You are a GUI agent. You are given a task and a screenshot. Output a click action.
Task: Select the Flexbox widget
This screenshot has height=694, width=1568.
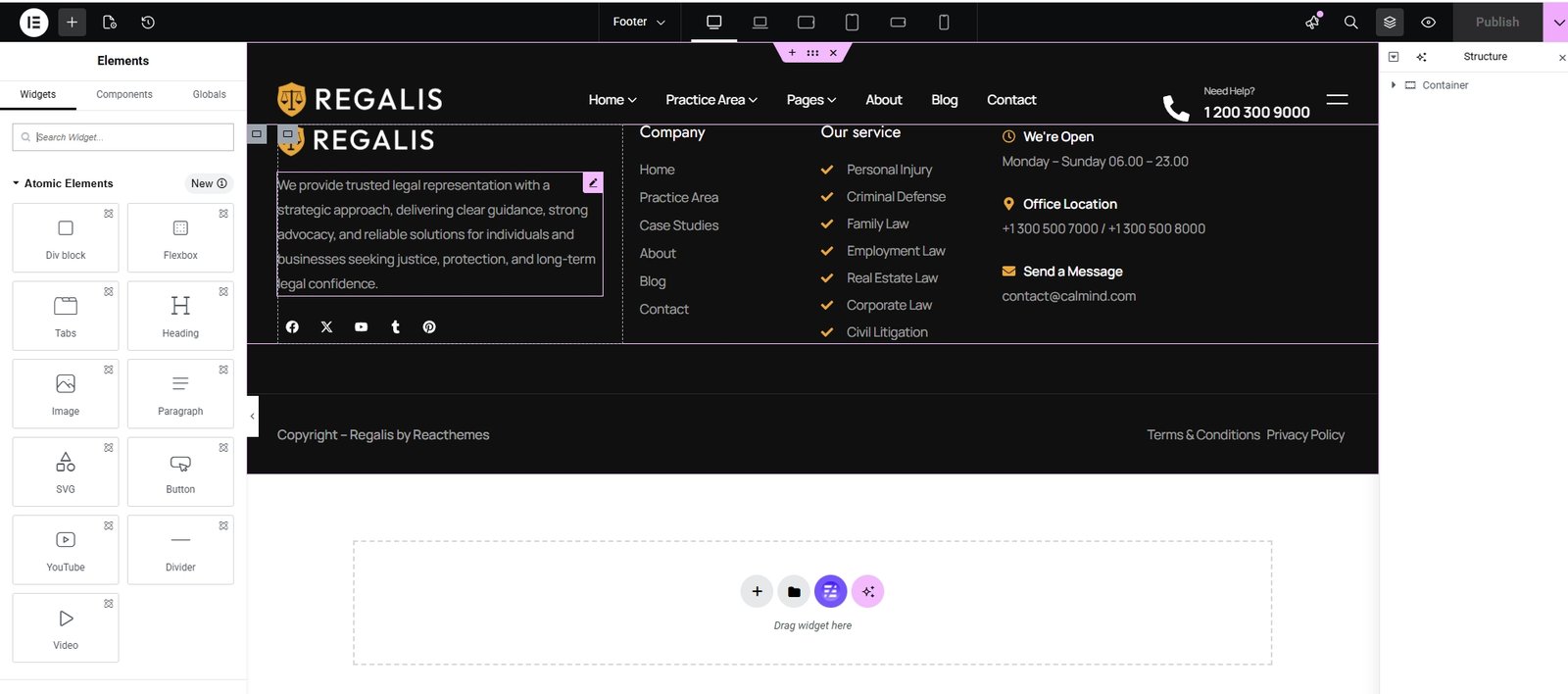point(180,237)
